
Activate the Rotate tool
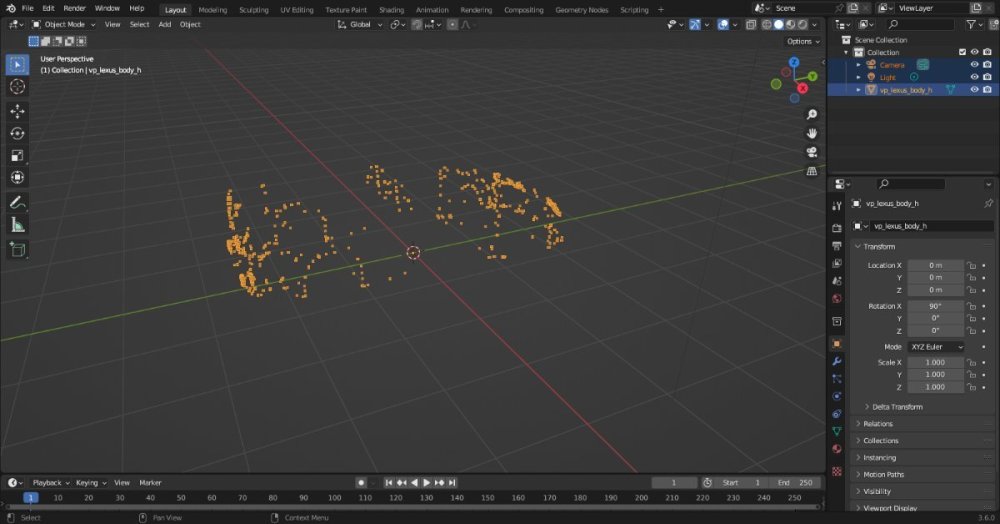(x=17, y=133)
